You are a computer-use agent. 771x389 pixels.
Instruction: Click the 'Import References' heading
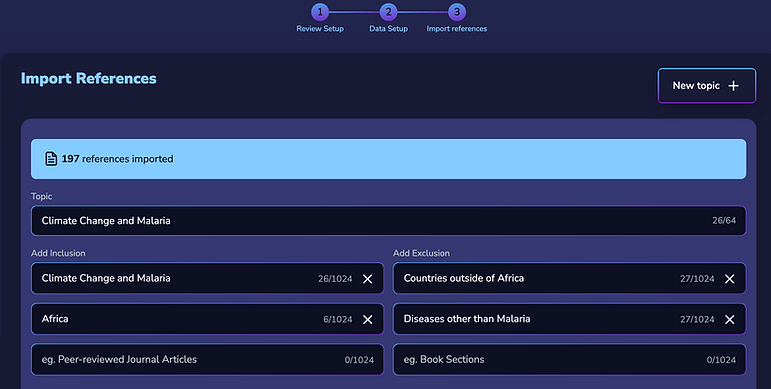tap(89, 78)
